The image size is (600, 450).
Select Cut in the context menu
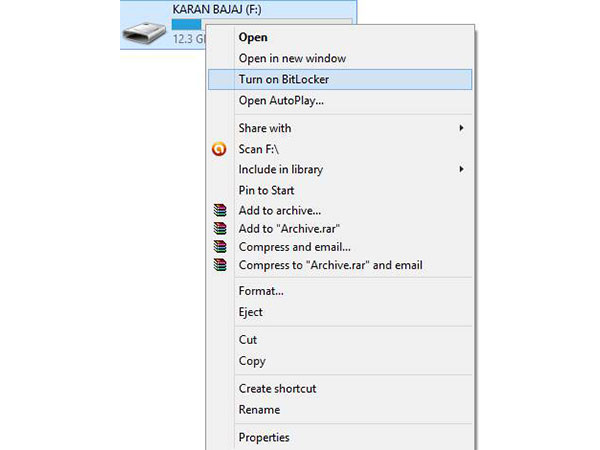(248, 340)
